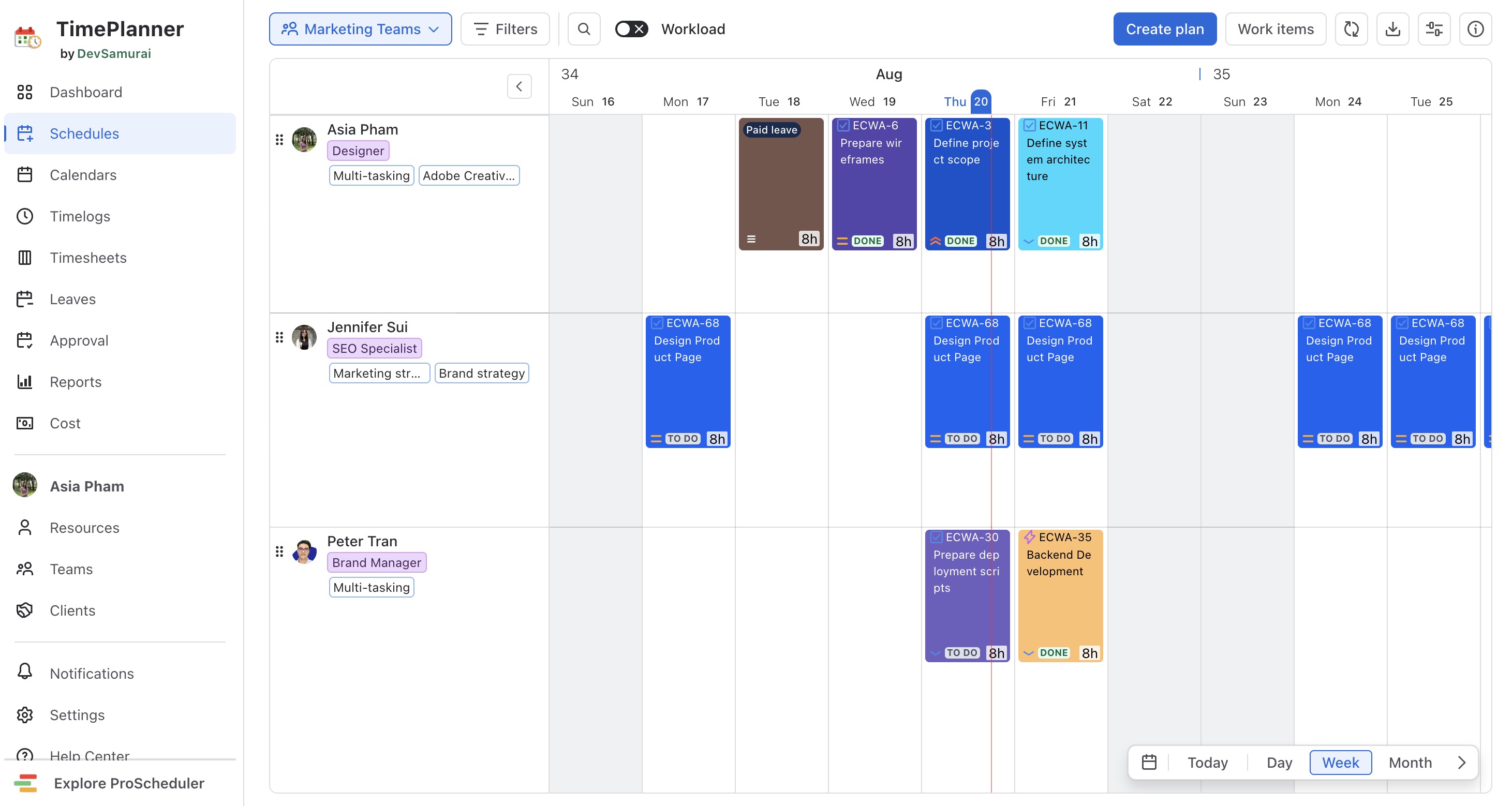Image resolution: width=1512 pixels, height=806 pixels.
Task: Open the display settings sliders icon
Action: pyautogui.click(x=1434, y=29)
